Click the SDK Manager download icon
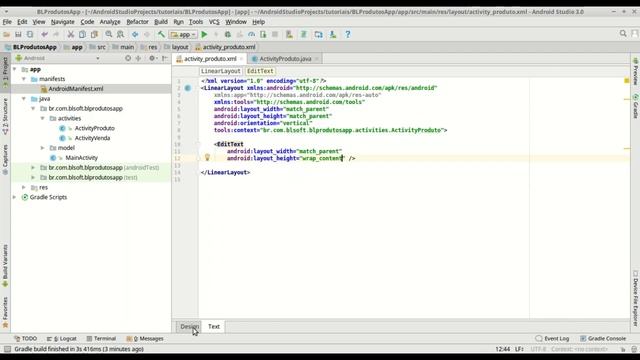 (x=333, y=35)
